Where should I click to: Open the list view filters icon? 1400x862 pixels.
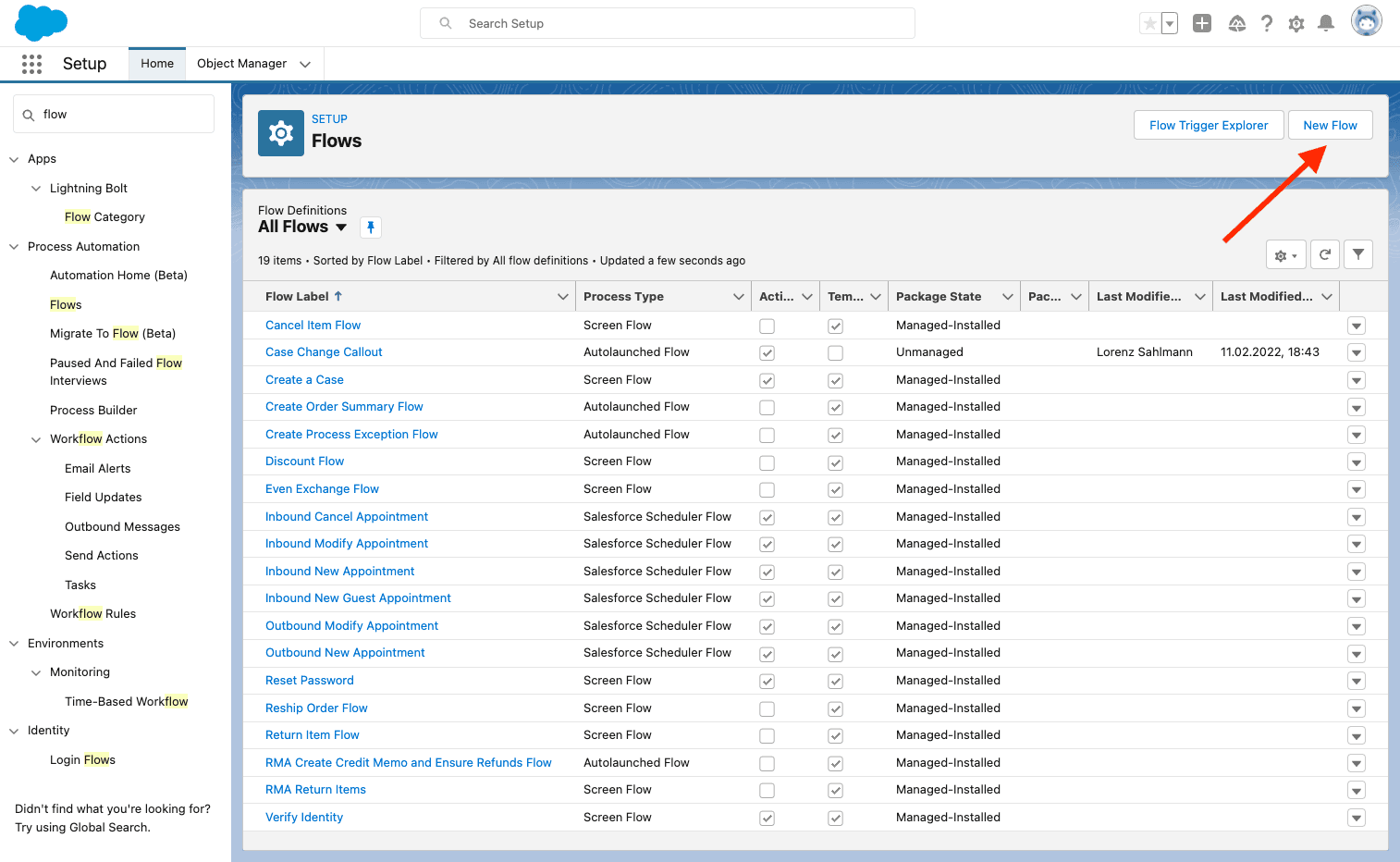pyautogui.click(x=1357, y=254)
